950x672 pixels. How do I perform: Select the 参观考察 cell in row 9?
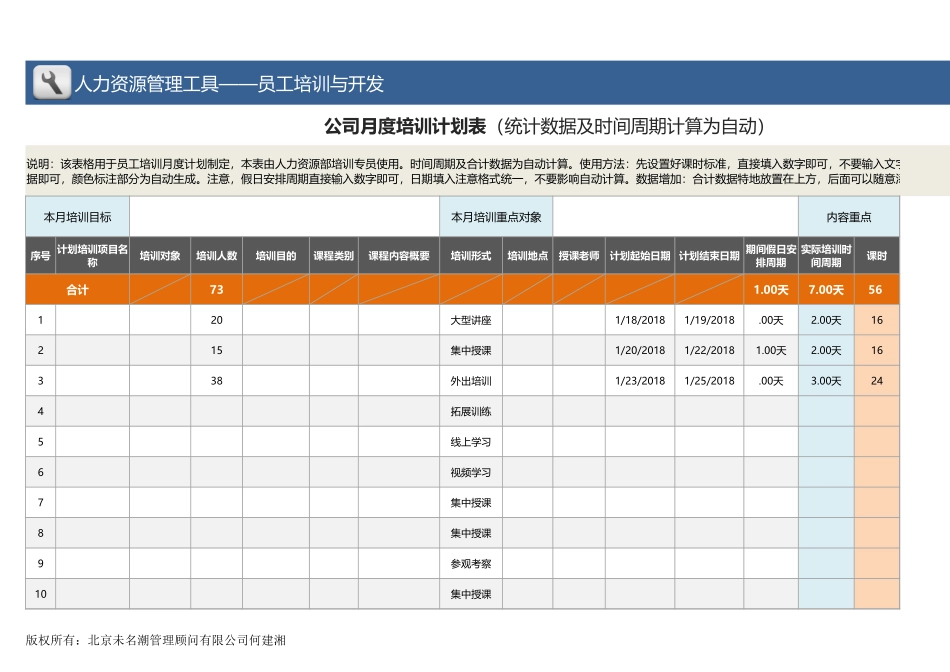(471, 564)
